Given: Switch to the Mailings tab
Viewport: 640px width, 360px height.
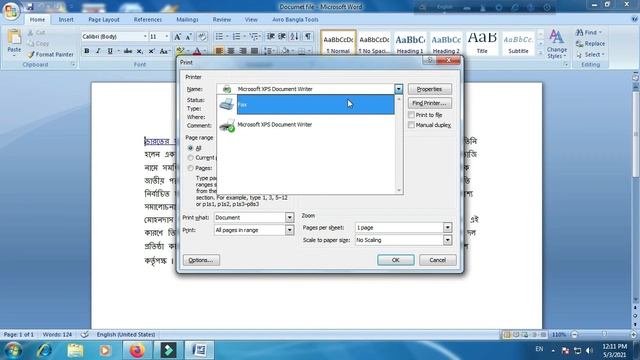Looking at the screenshot, I should [187, 20].
